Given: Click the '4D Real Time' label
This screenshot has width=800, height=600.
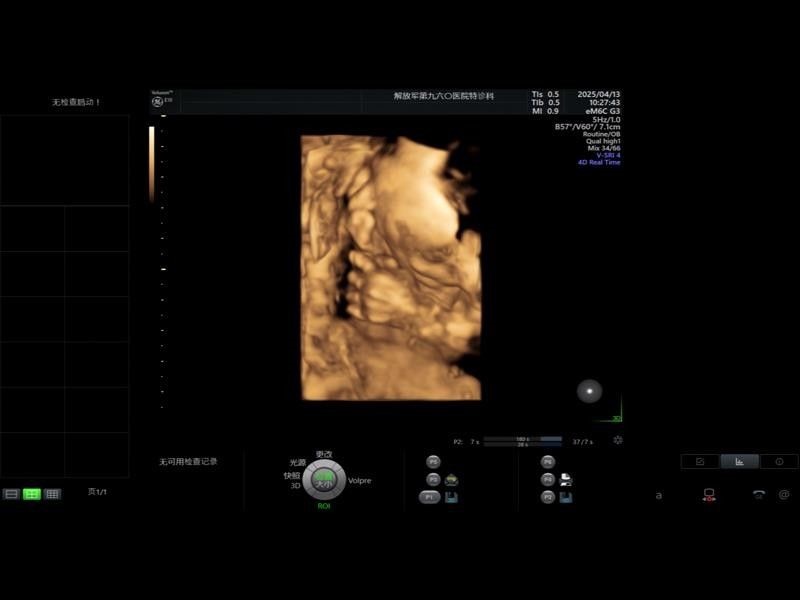Looking at the screenshot, I should click(599, 162).
